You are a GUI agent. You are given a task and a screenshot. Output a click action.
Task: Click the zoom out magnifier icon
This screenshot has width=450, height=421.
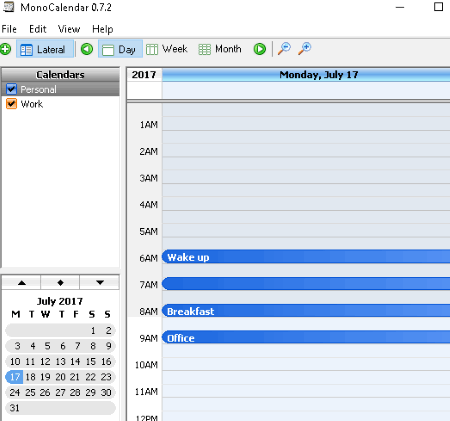tap(284, 49)
